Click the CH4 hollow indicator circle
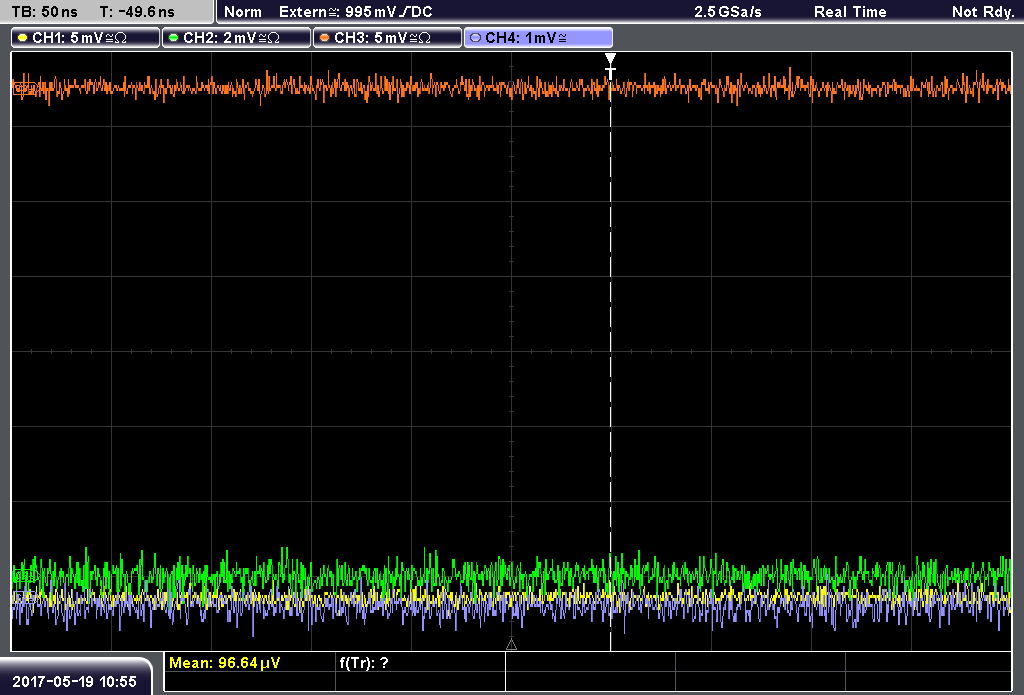The width and height of the screenshot is (1024, 695). click(475, 38)
